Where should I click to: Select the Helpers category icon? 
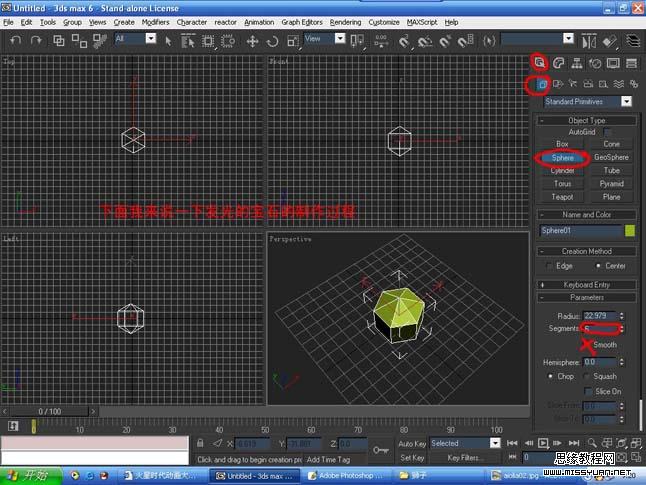603,84
